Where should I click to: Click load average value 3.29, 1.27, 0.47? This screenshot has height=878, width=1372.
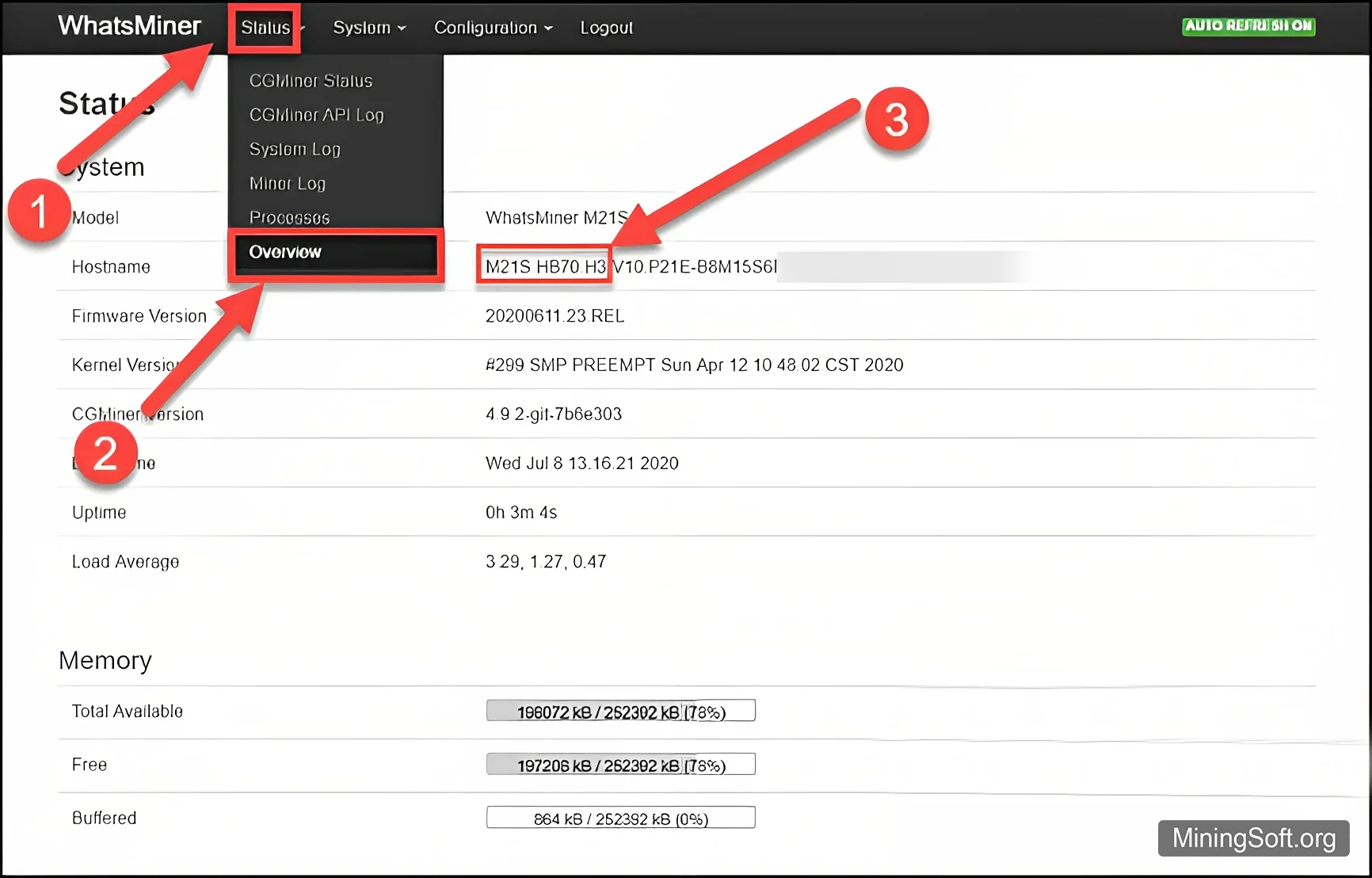coord(546,562)
